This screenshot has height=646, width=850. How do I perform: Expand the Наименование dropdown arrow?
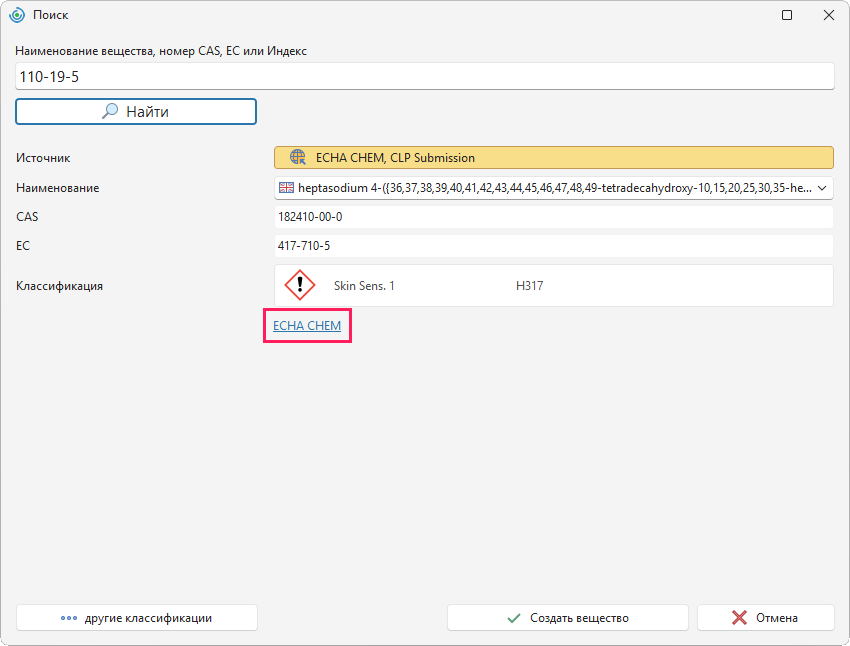822,188
